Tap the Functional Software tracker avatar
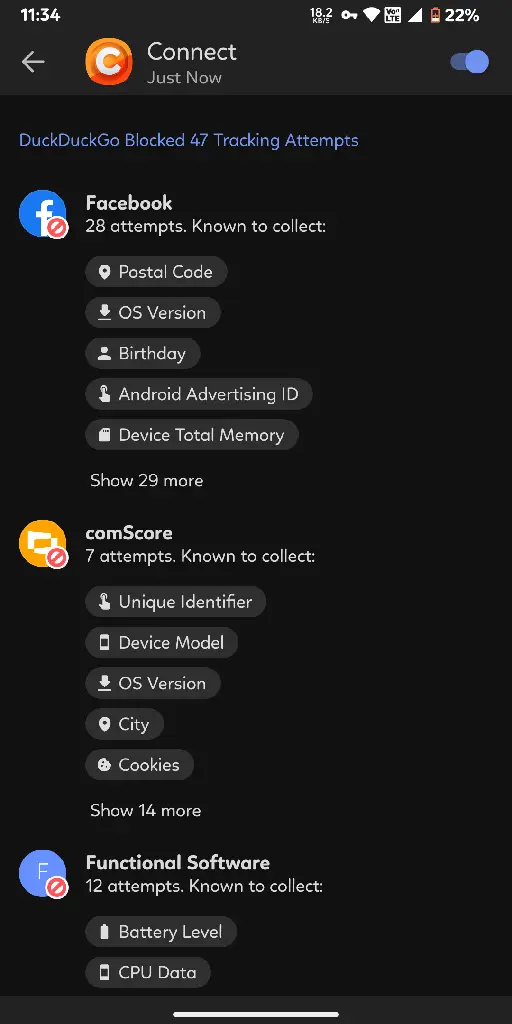This screenshot has width=512, height=1024. click(x=43, y=874)
